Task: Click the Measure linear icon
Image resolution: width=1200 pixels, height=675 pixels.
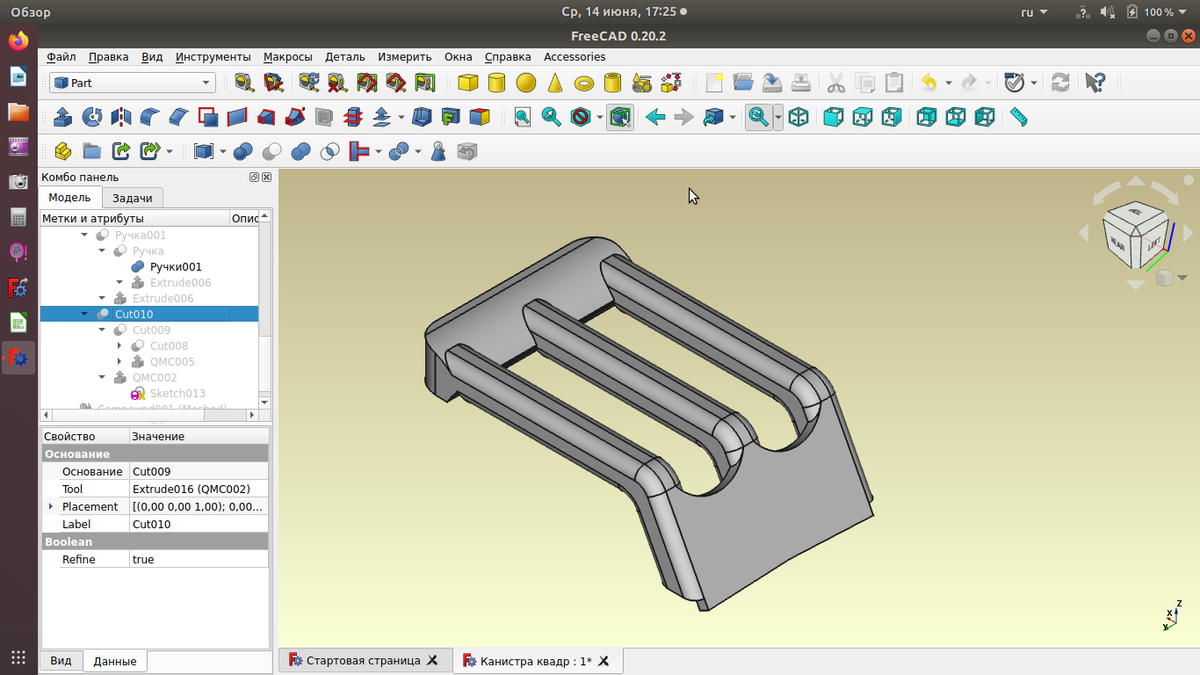Action: (x=242, y=83)
